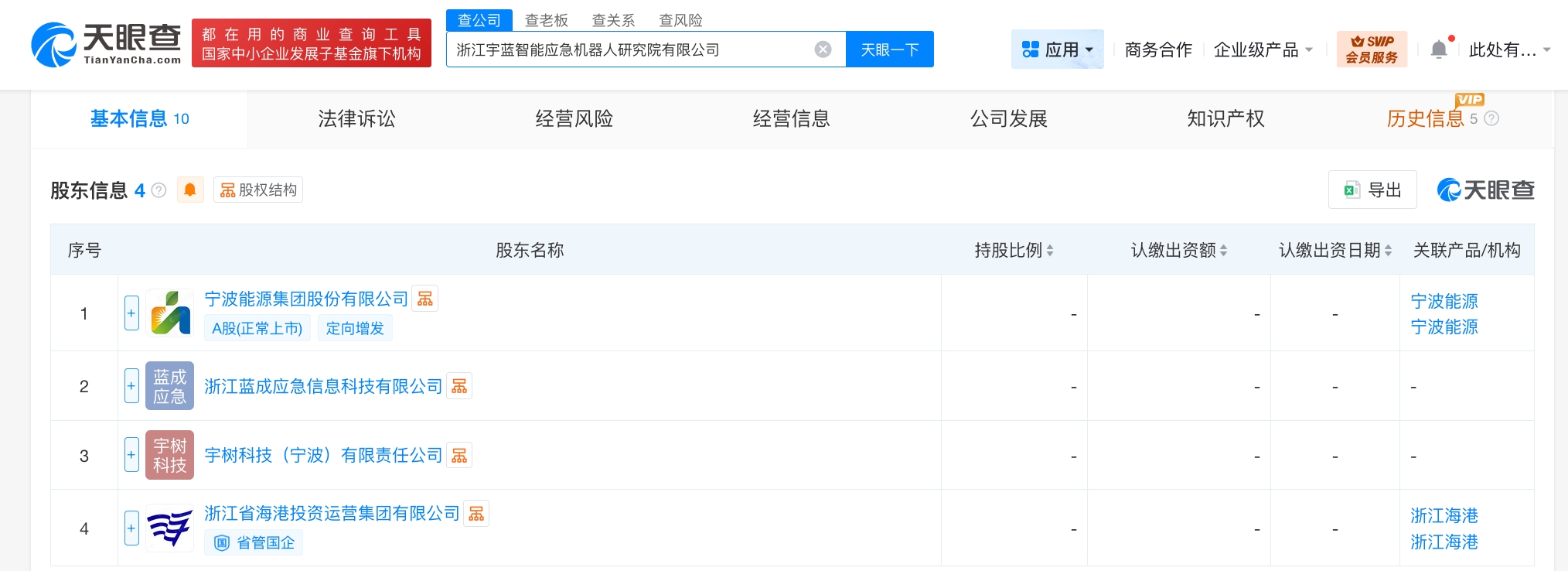Click the help icon next to 股东信息
1568x571 pixels.
(x=159, y=190)
